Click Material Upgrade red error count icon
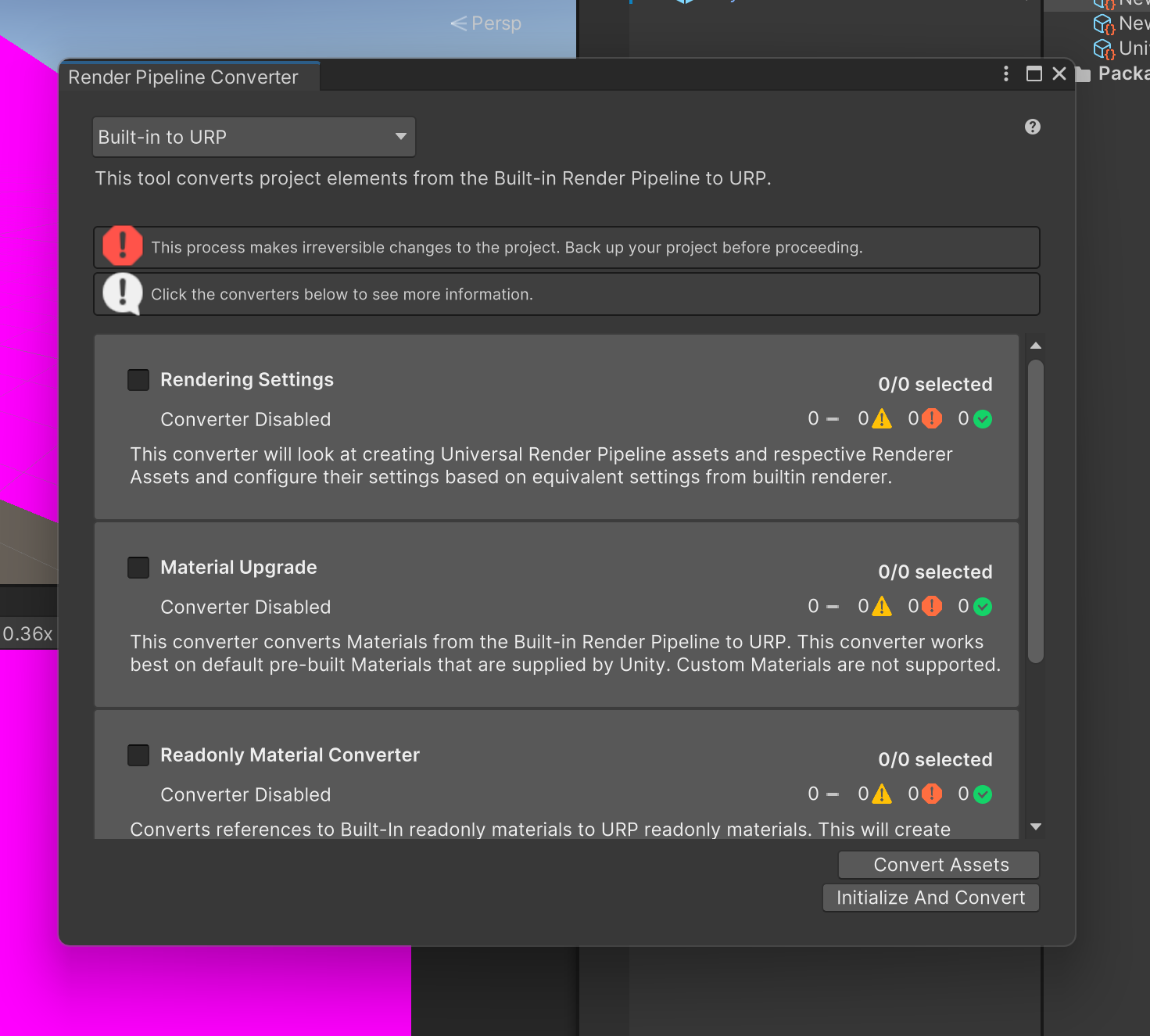1150x1036 pixels. [932, 607]
